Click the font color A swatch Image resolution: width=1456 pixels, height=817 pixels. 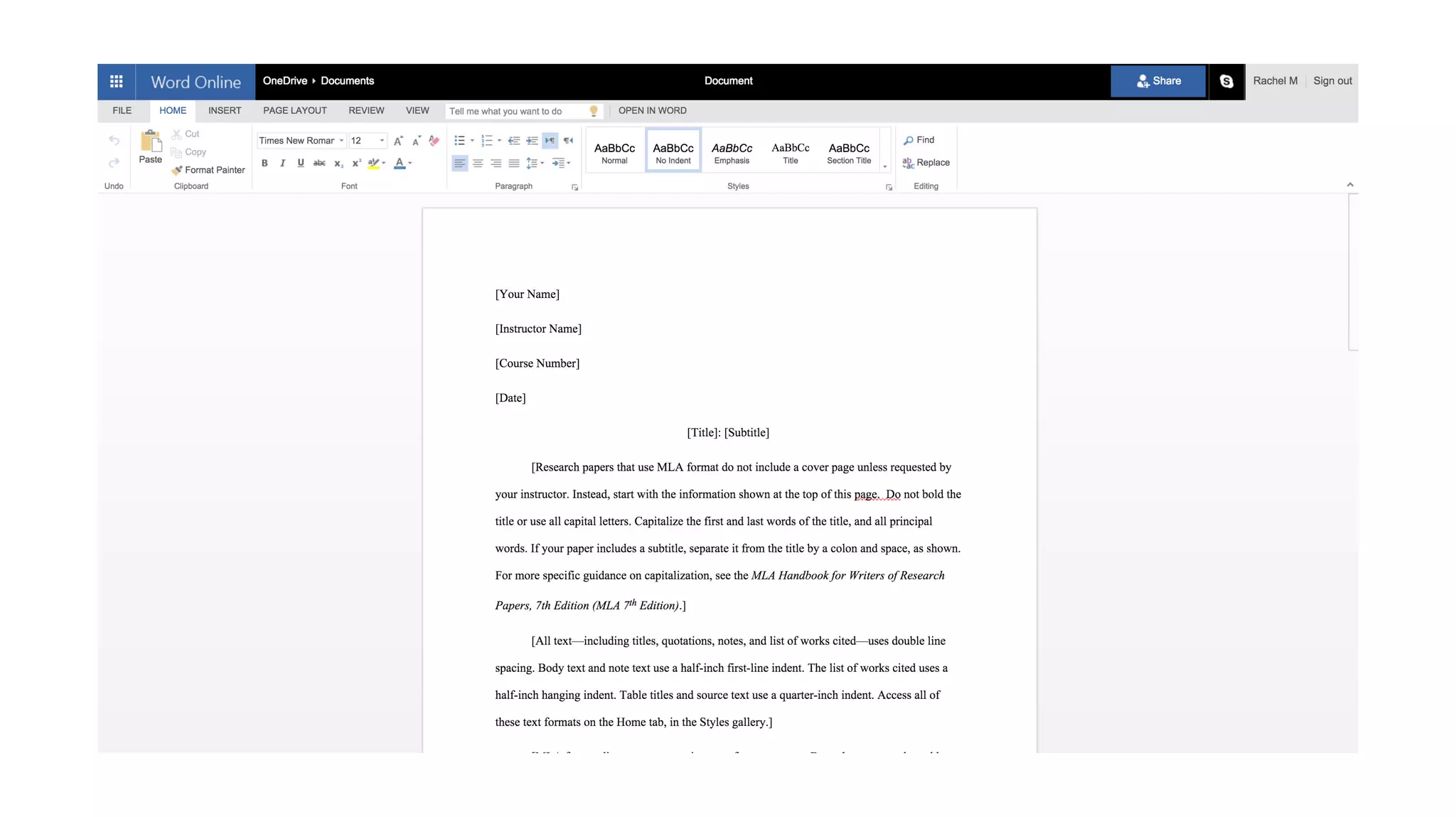400,164
